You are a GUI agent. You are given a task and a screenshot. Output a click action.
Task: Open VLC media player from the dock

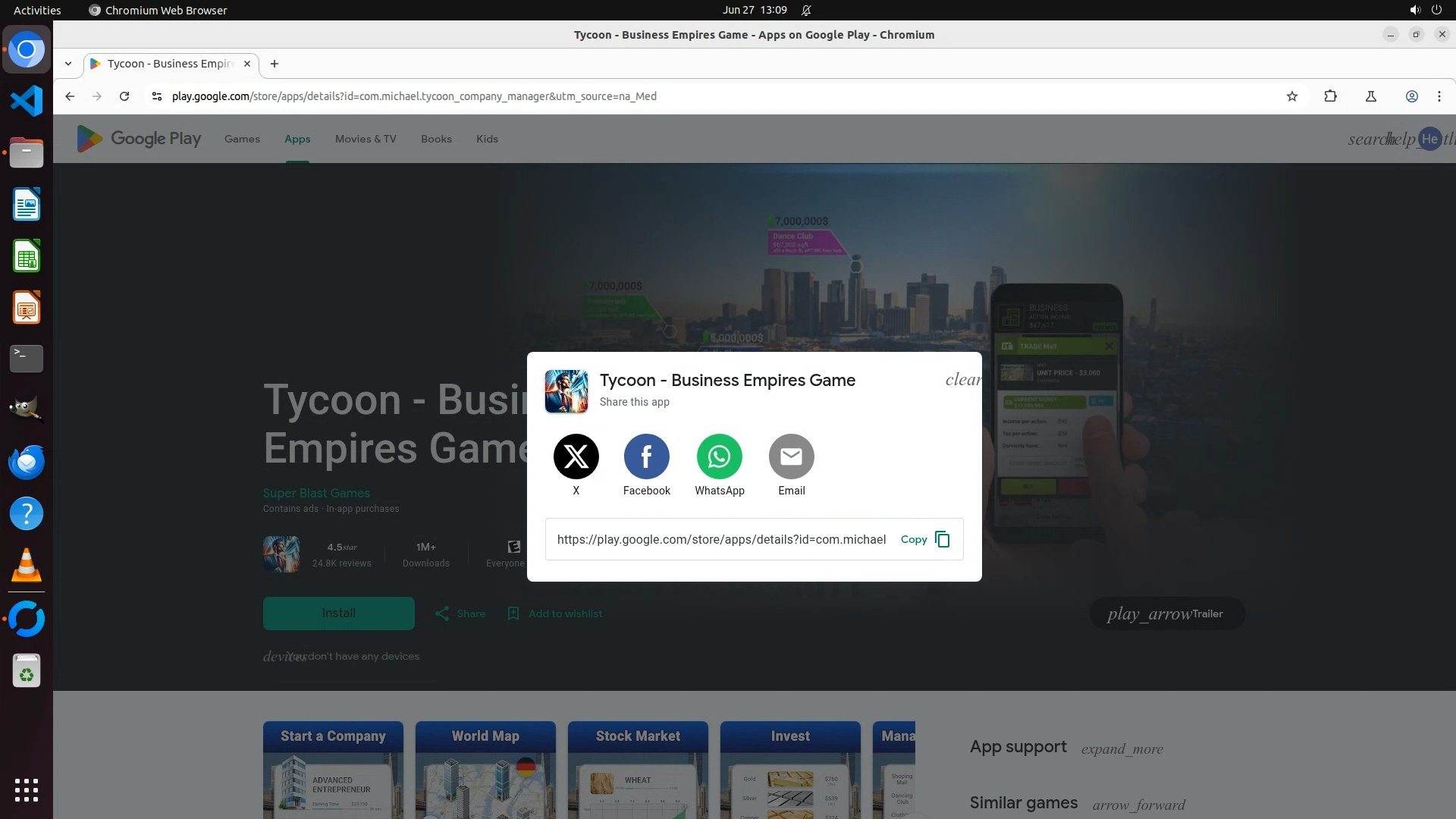tap(27, 566)
